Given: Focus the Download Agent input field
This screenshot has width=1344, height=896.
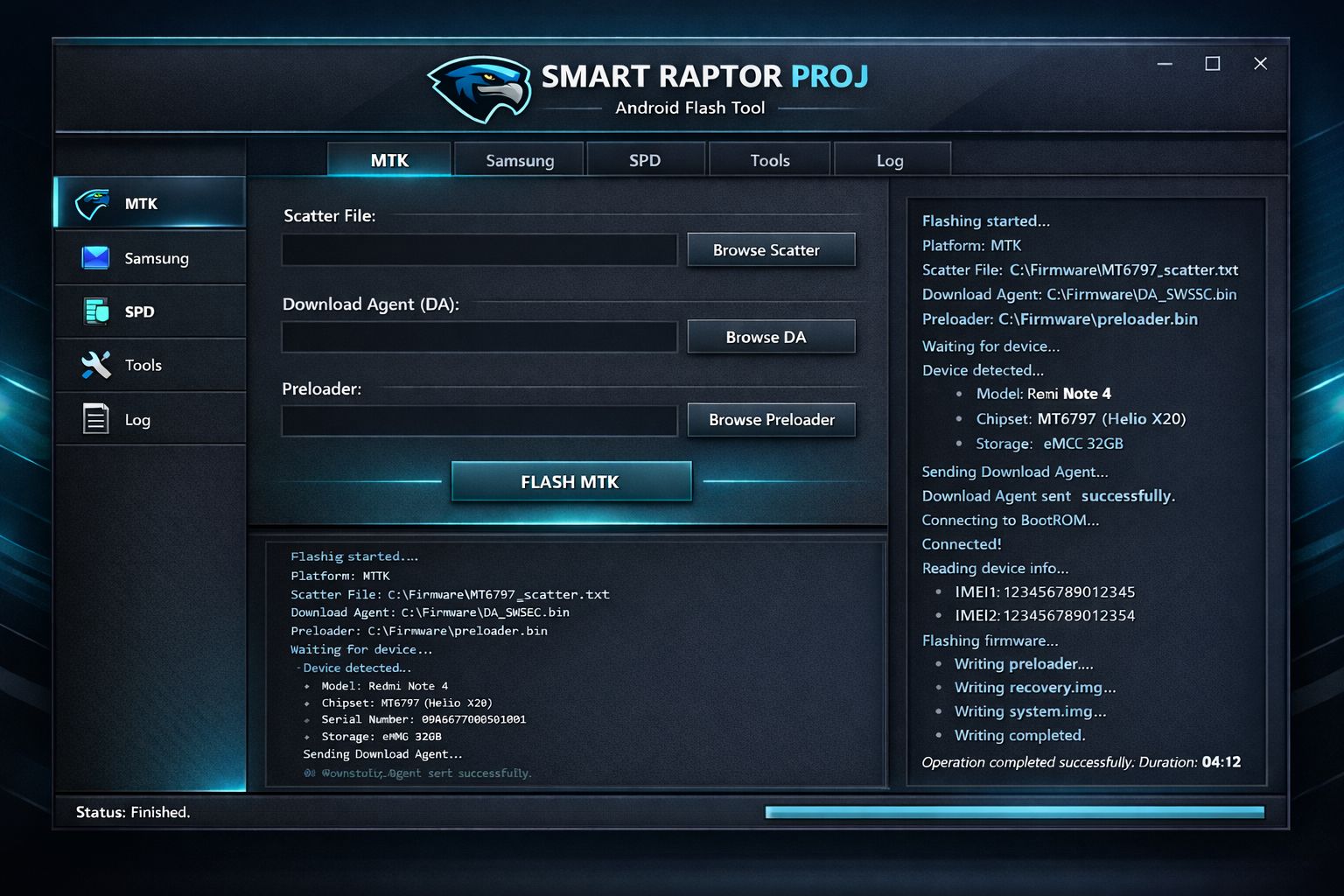Looking at the screenshot, I should tap(479, 337).
